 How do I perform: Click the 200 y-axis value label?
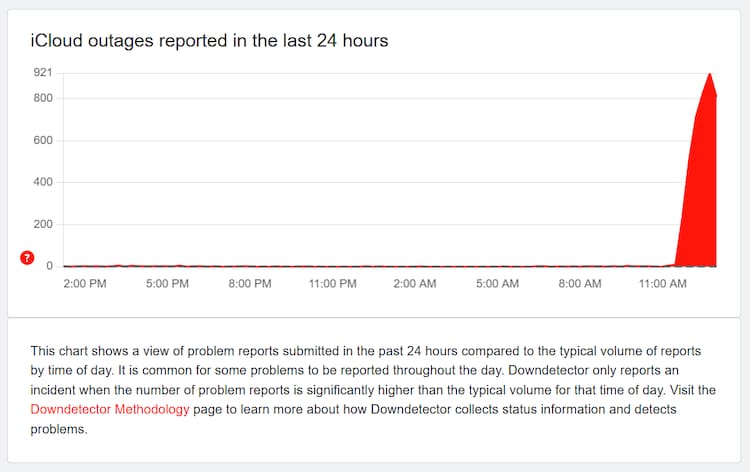(x=42, y=224)
